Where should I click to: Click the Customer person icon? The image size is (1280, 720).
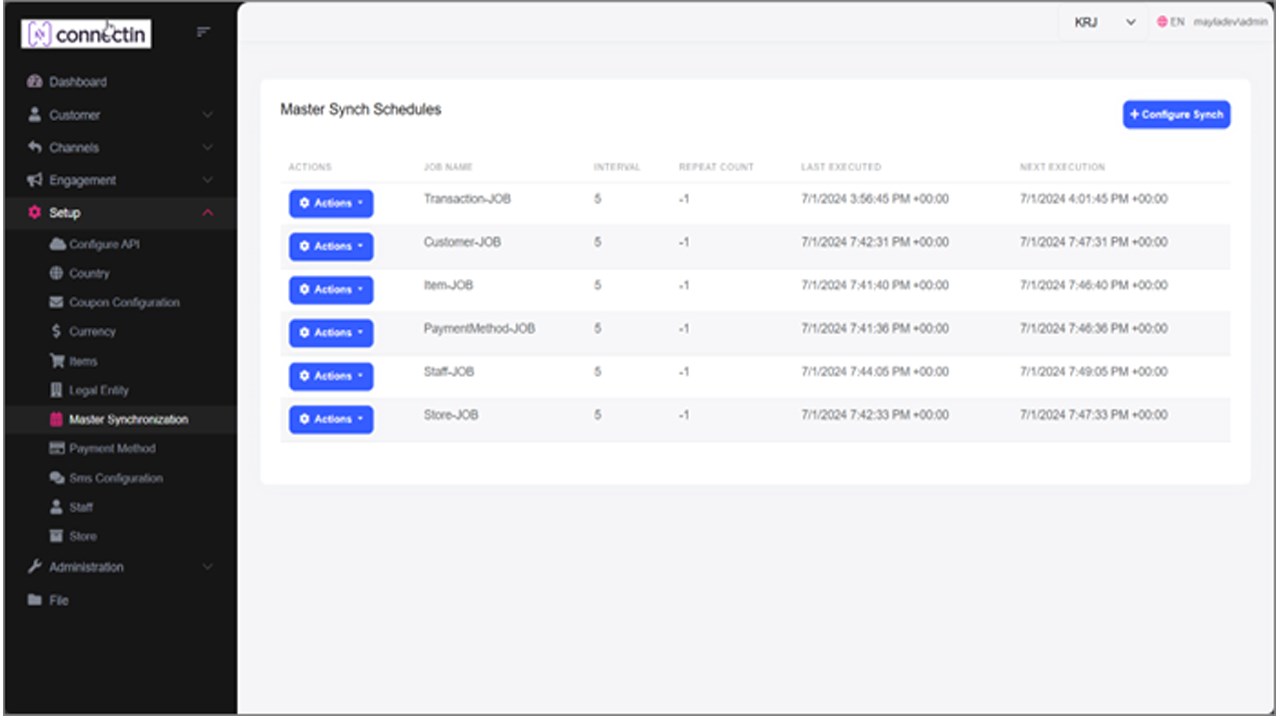[x=35, y=115]
